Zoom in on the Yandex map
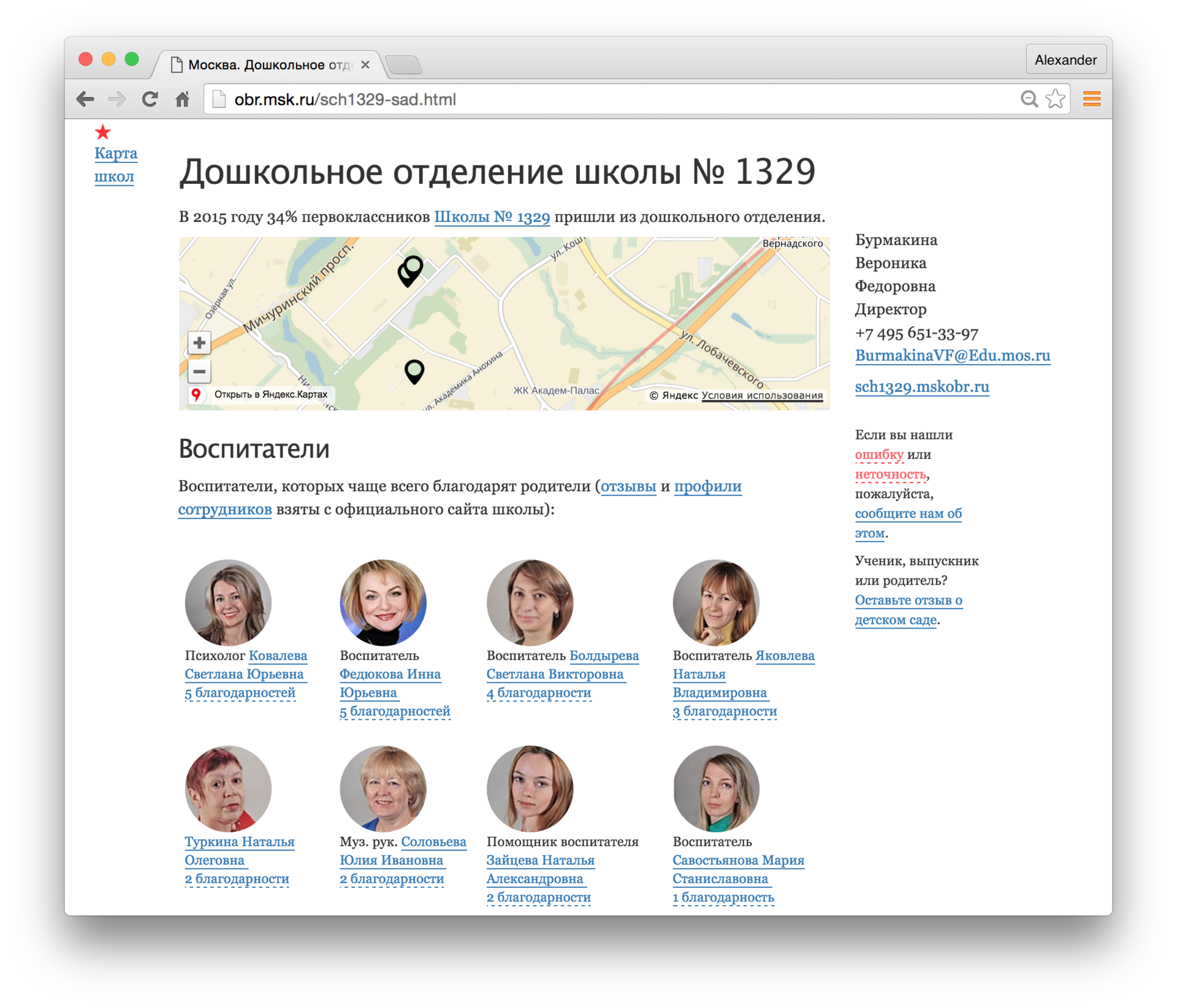1177x1008 pixels. click(x=199, y=343)
